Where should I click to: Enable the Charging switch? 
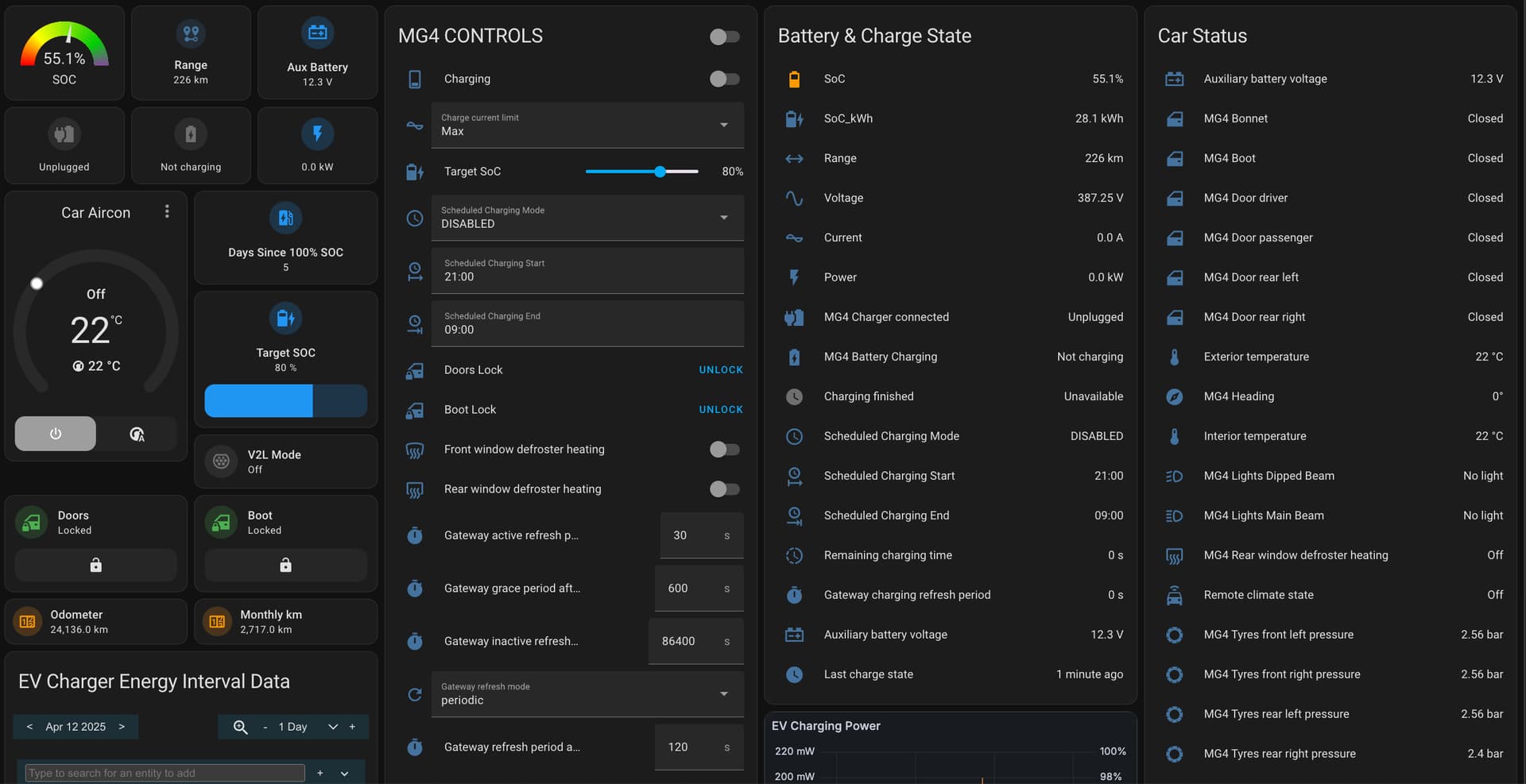(724, 79)
